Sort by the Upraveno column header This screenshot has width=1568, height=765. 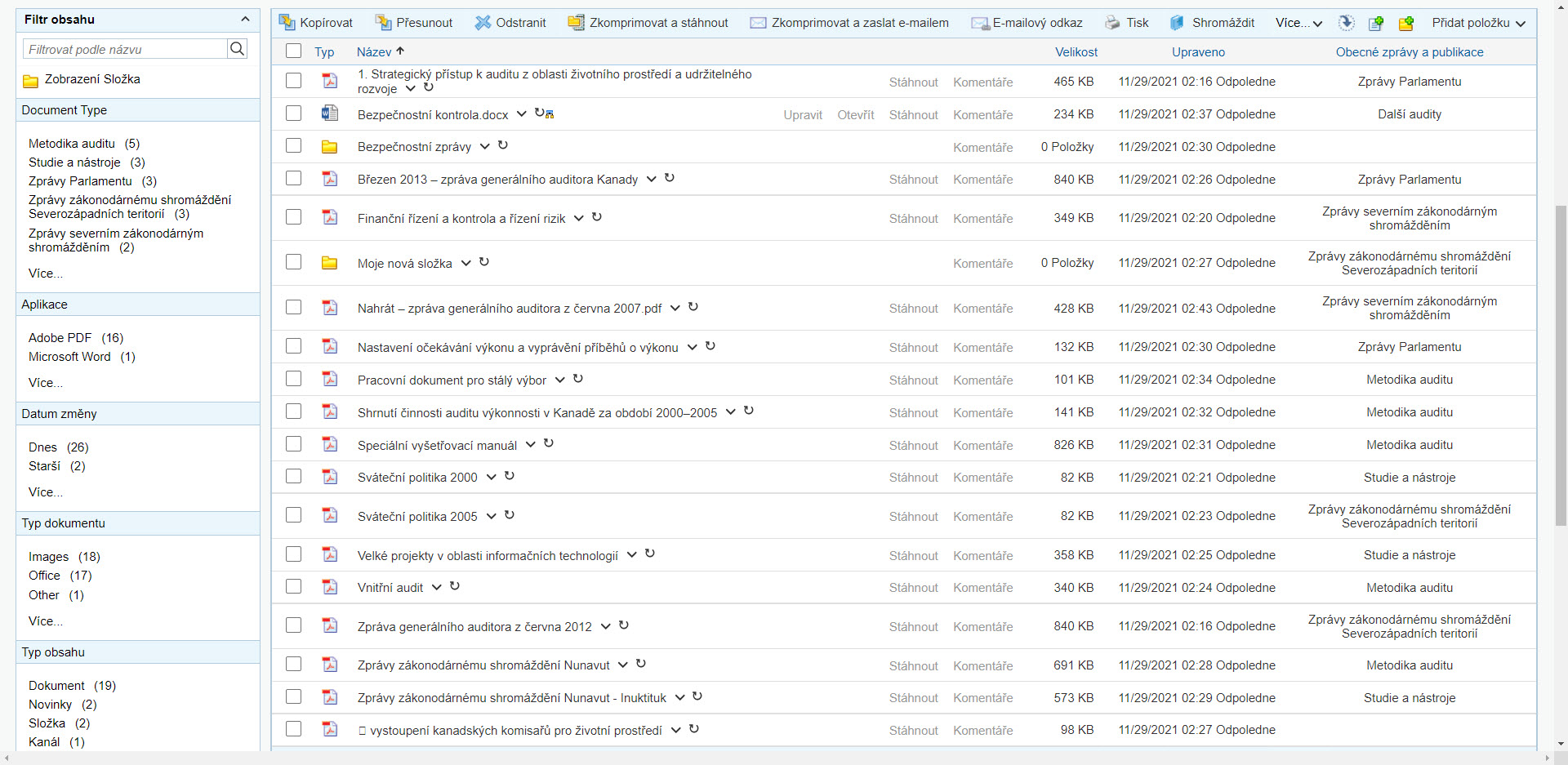pyautogui.click(x=1198, y=52)
